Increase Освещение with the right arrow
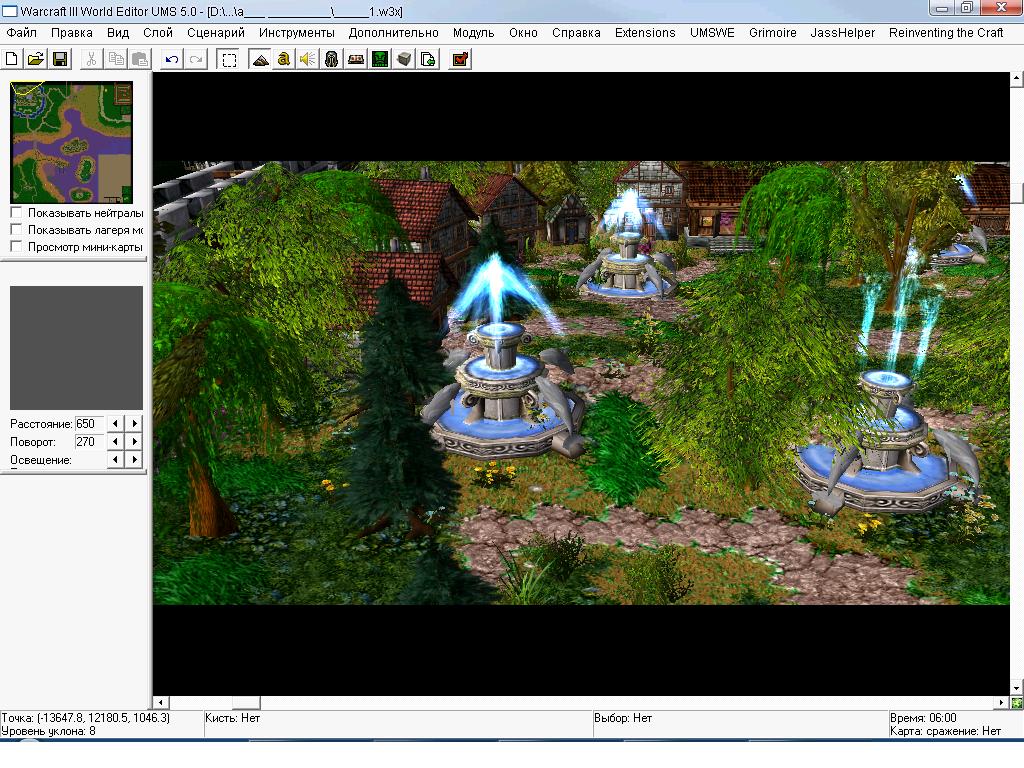 tap(135, 459)
